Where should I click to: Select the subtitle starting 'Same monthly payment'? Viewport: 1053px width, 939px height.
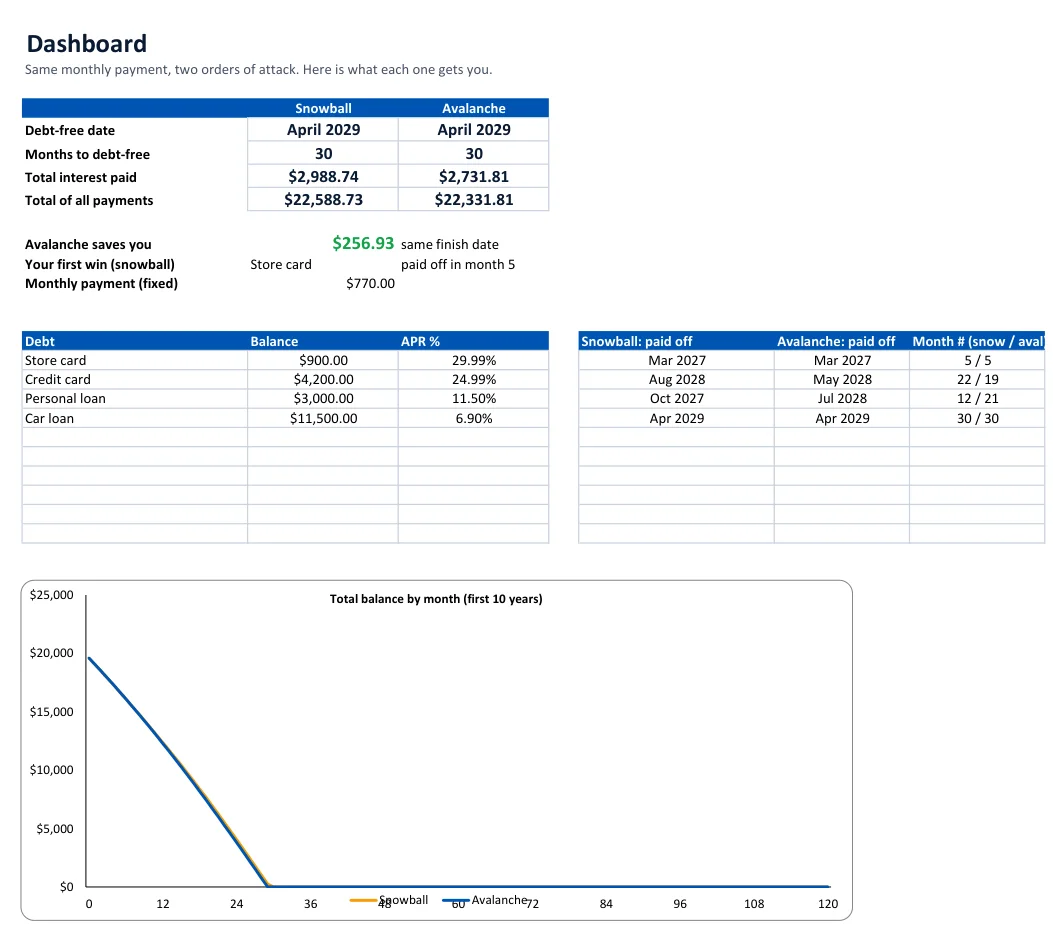[x=259, y=70]
